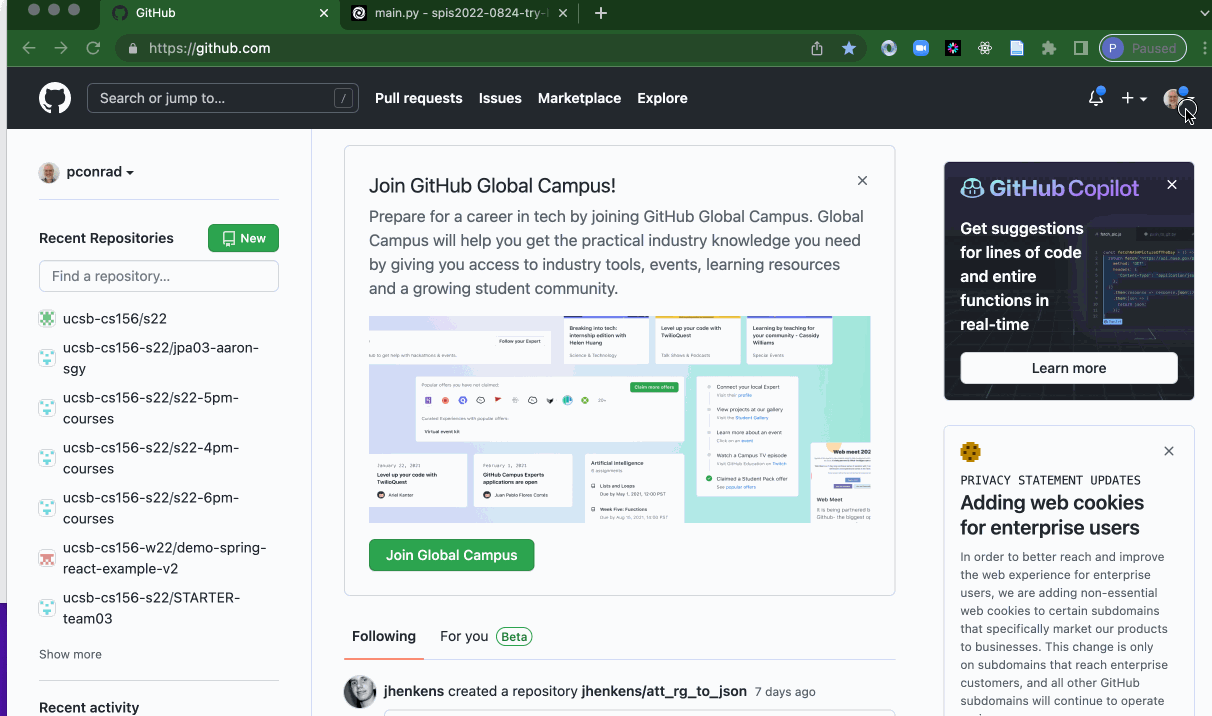The image size is (1212, 716).
Task: Click the GitHub Copilot icon in the banner
Action: 971,187
